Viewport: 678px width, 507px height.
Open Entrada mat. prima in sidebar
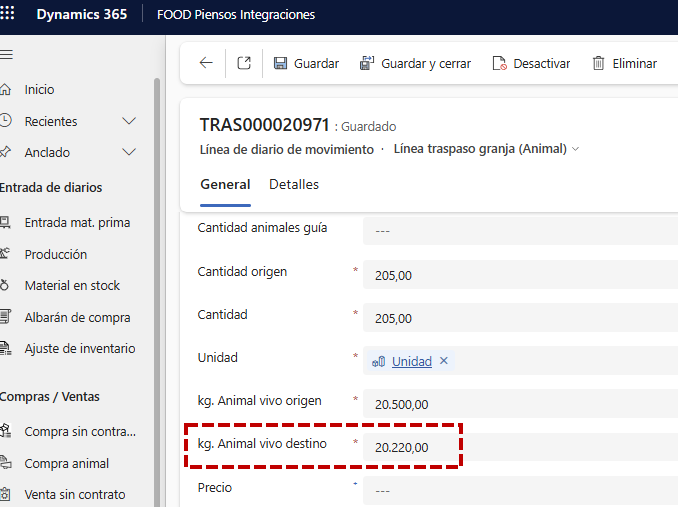tap(77, 222)
